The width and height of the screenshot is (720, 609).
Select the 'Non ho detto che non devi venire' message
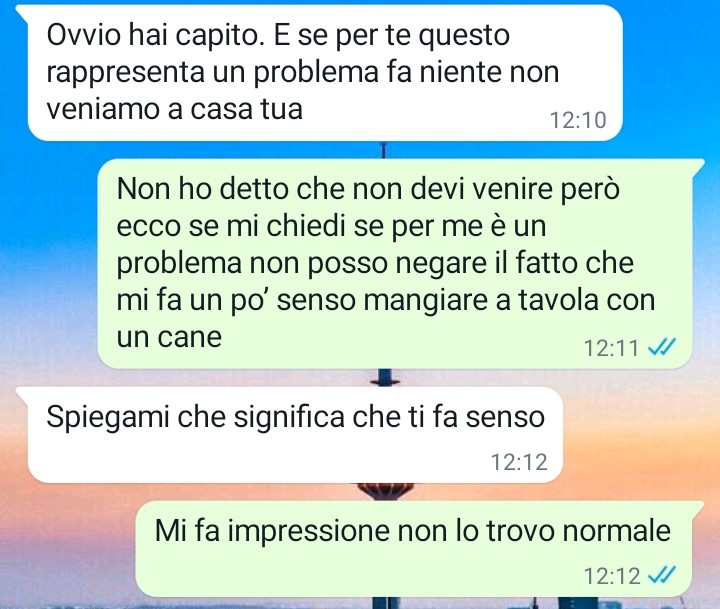(395, 264)
